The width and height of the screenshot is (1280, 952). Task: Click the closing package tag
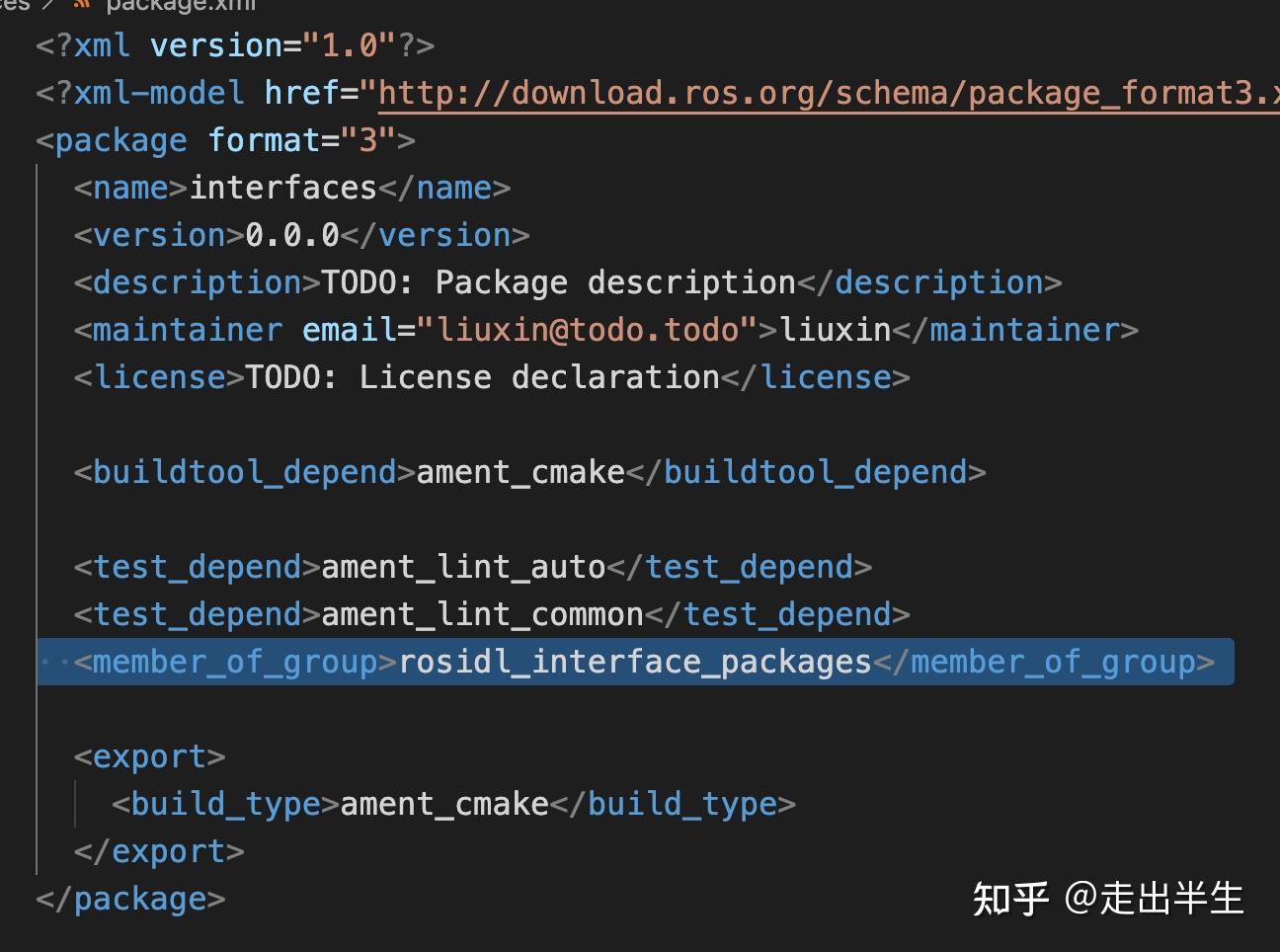(x=130, y=899)
